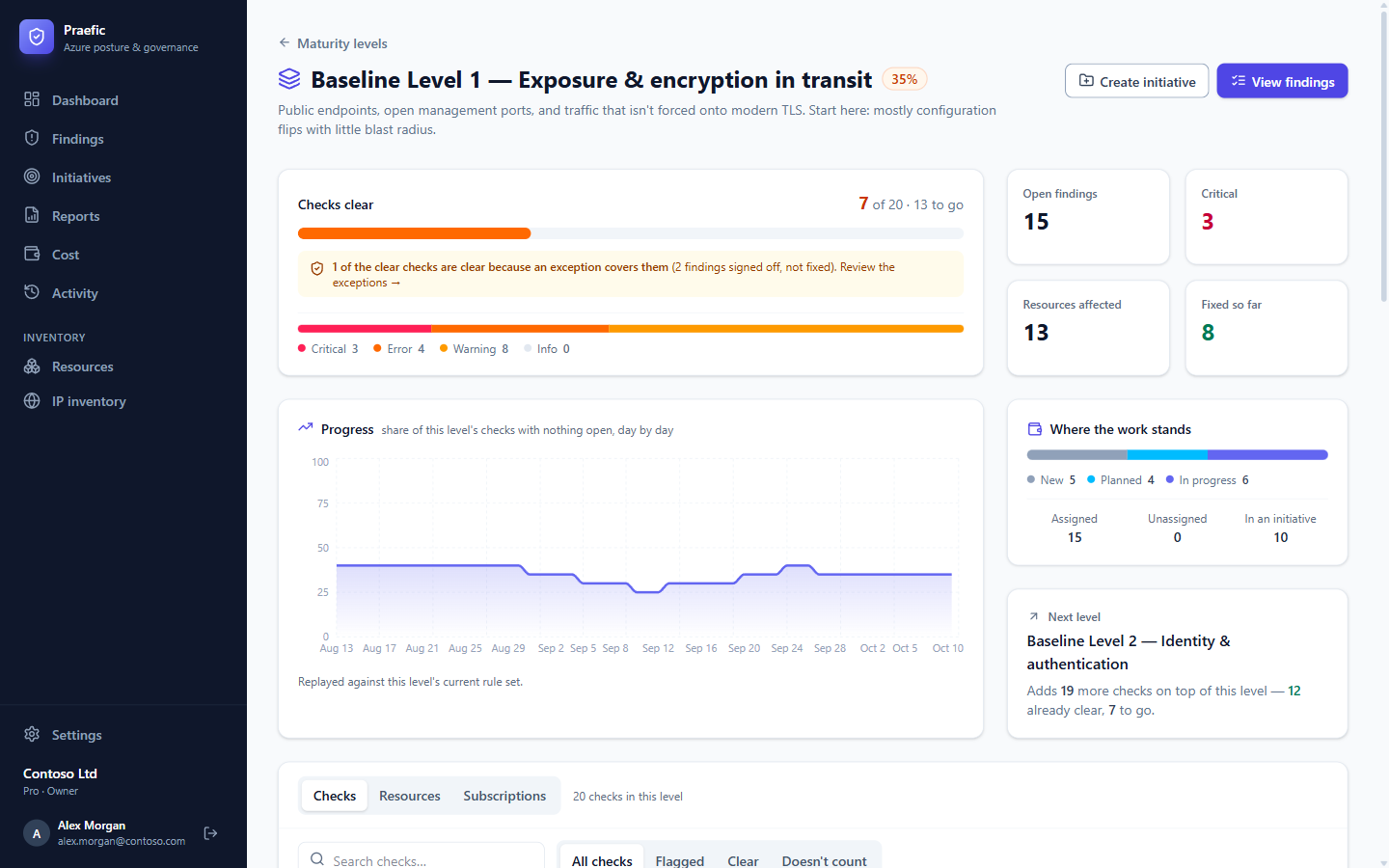Viewport: 1389px width, 868px height.
Task: Click the Create initiative button
Action: [1136, 81]
